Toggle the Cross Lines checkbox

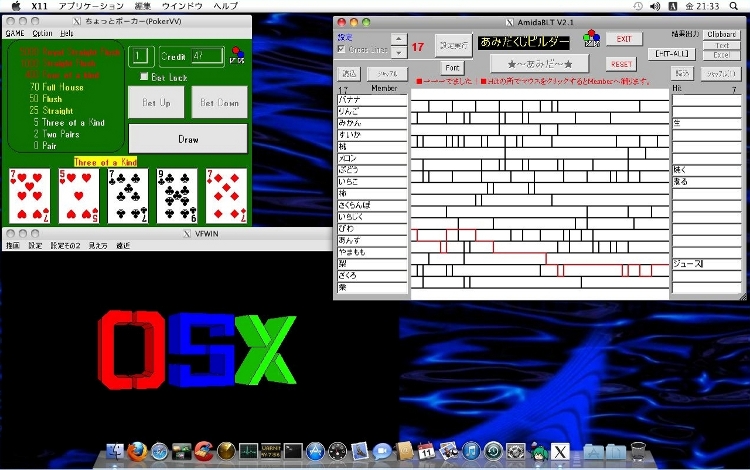click(341, 49)
